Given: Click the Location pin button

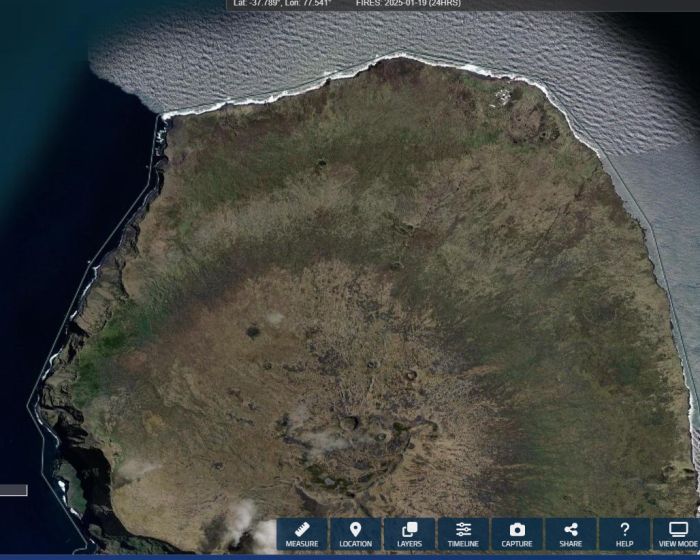Looking at the screenshot, I should click(355, 534).
